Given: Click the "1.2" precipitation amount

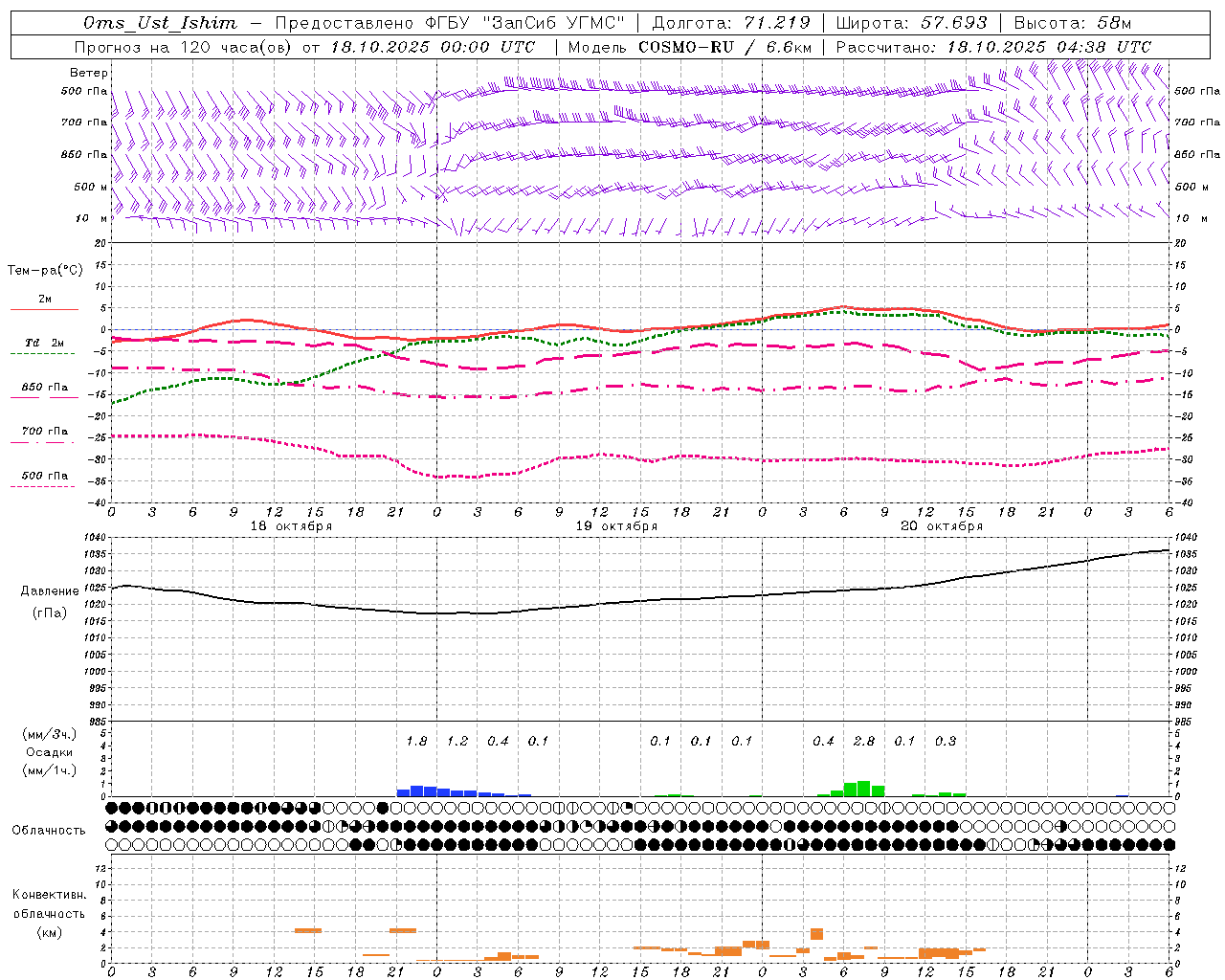Looking at the screenshot, I should [457, 742].
